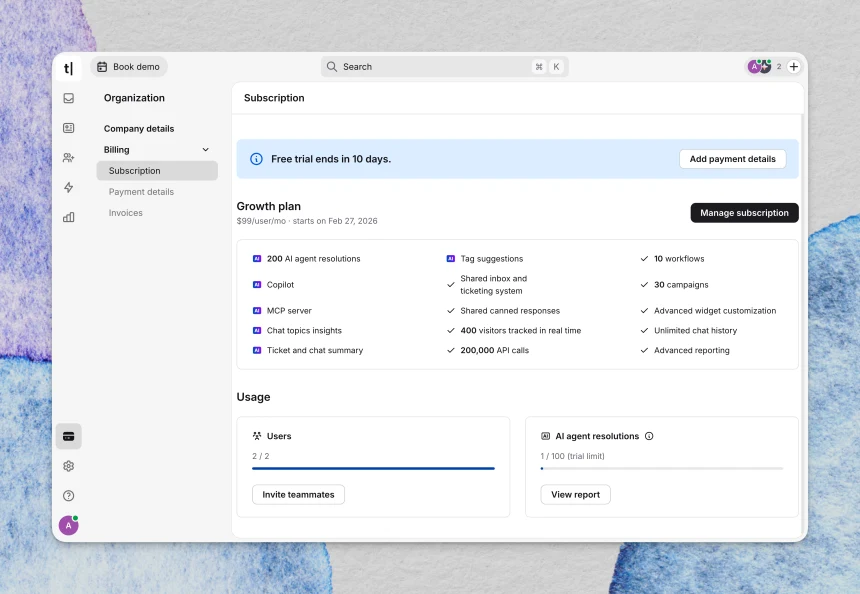Click the app logo in the top-left corner
This screenshot has width=860, height=594.
click(68, 68)
